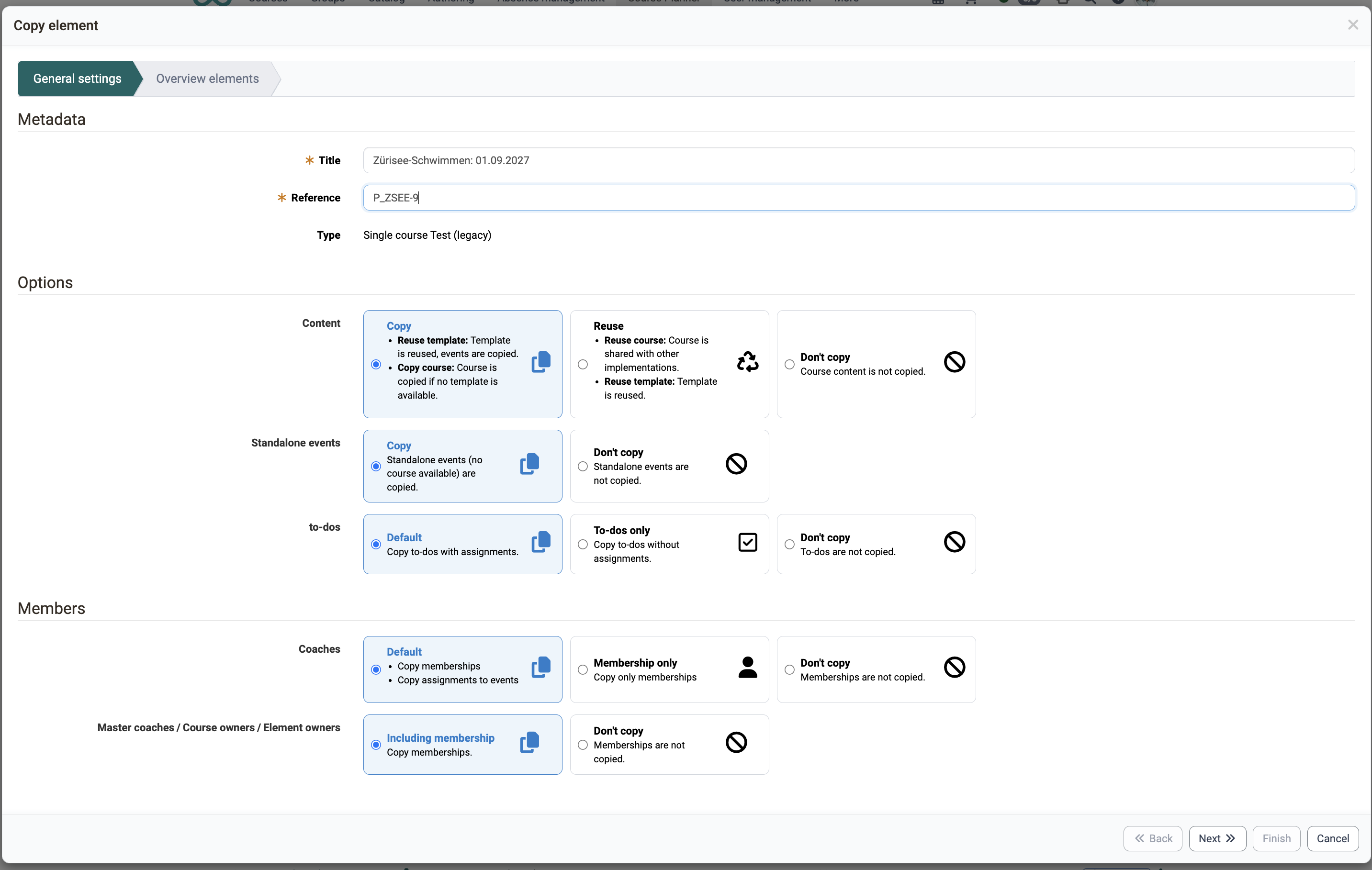The image size is (1372, 870).
Task: Click 'Master coaches / Course owners / Element owners' label
Action: click(219, 727)
